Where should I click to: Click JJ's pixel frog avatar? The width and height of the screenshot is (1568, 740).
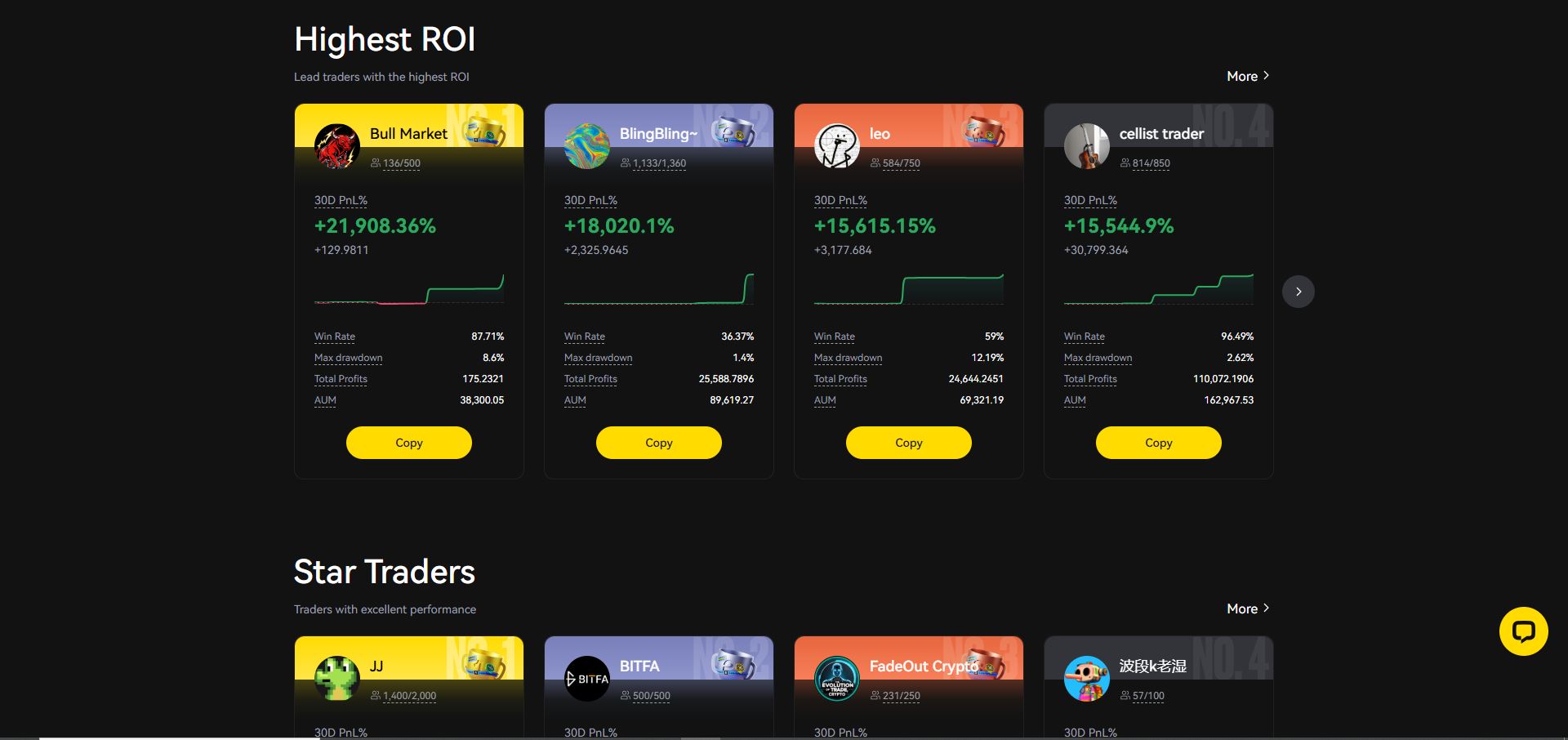tap(336, 679)
